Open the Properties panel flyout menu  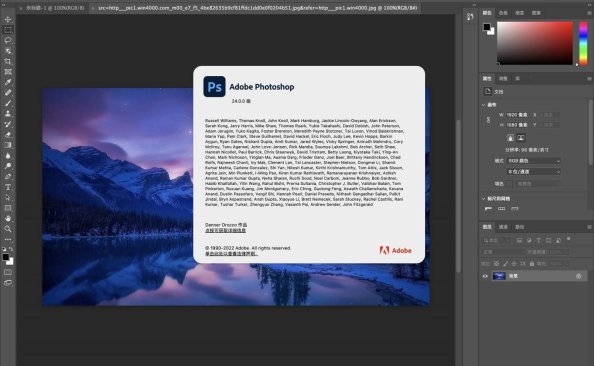click(x=589, y=79)
